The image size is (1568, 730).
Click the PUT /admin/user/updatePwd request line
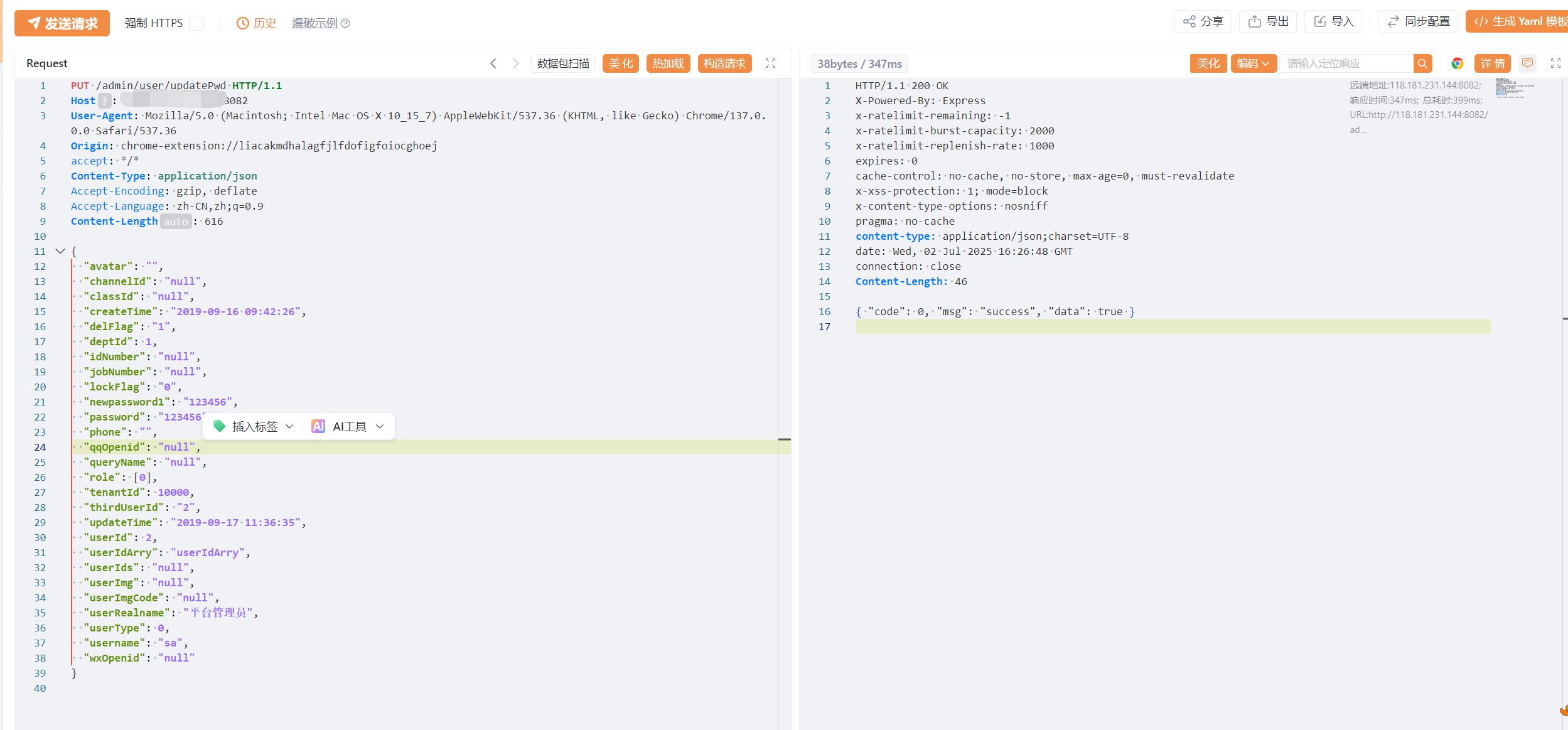coord(176,85)
